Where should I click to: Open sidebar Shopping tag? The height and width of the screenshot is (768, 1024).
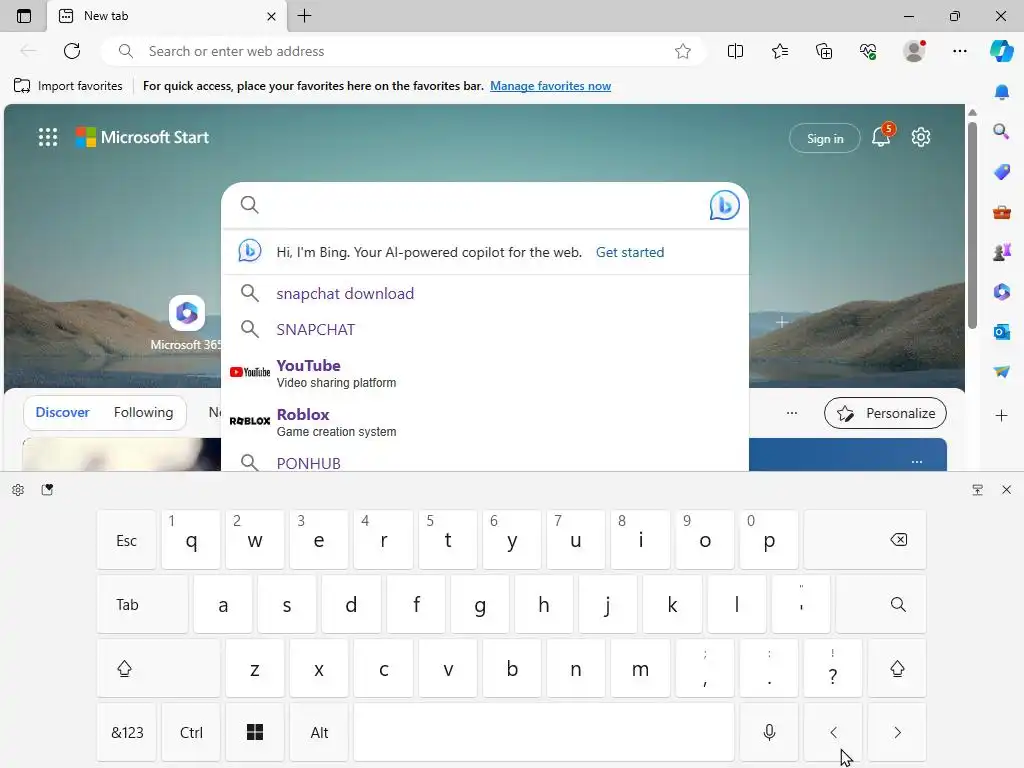1001,172
